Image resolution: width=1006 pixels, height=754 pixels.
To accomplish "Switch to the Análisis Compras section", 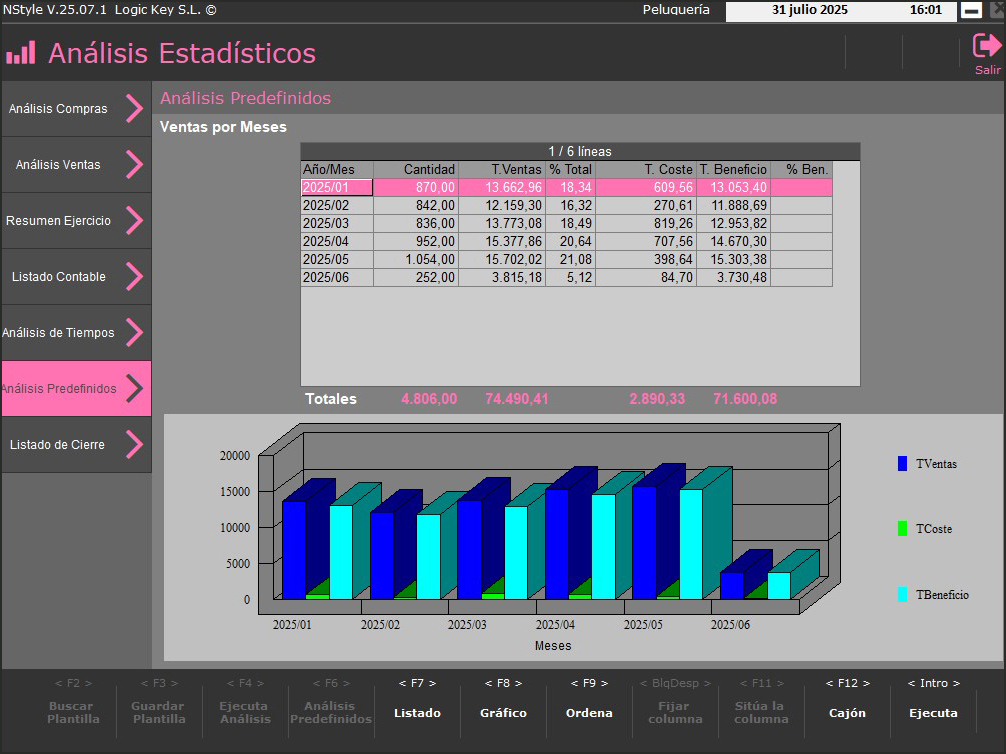I will [58, 109].
